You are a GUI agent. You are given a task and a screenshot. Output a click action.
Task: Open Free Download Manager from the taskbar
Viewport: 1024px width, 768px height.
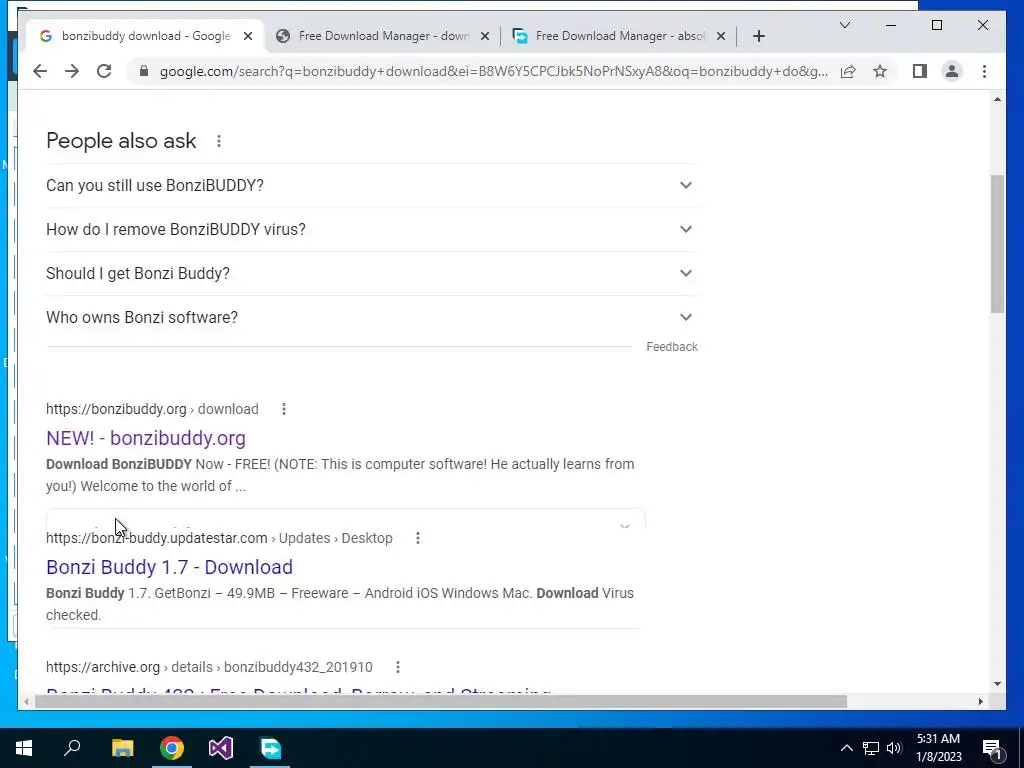pyautogui.click(x=270, y=748)
